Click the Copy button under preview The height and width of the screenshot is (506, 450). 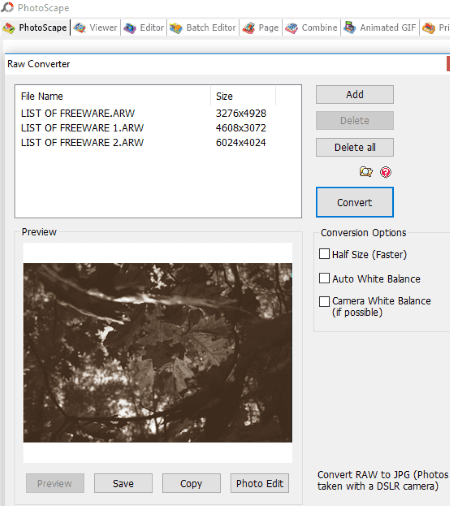click(191, 483)
